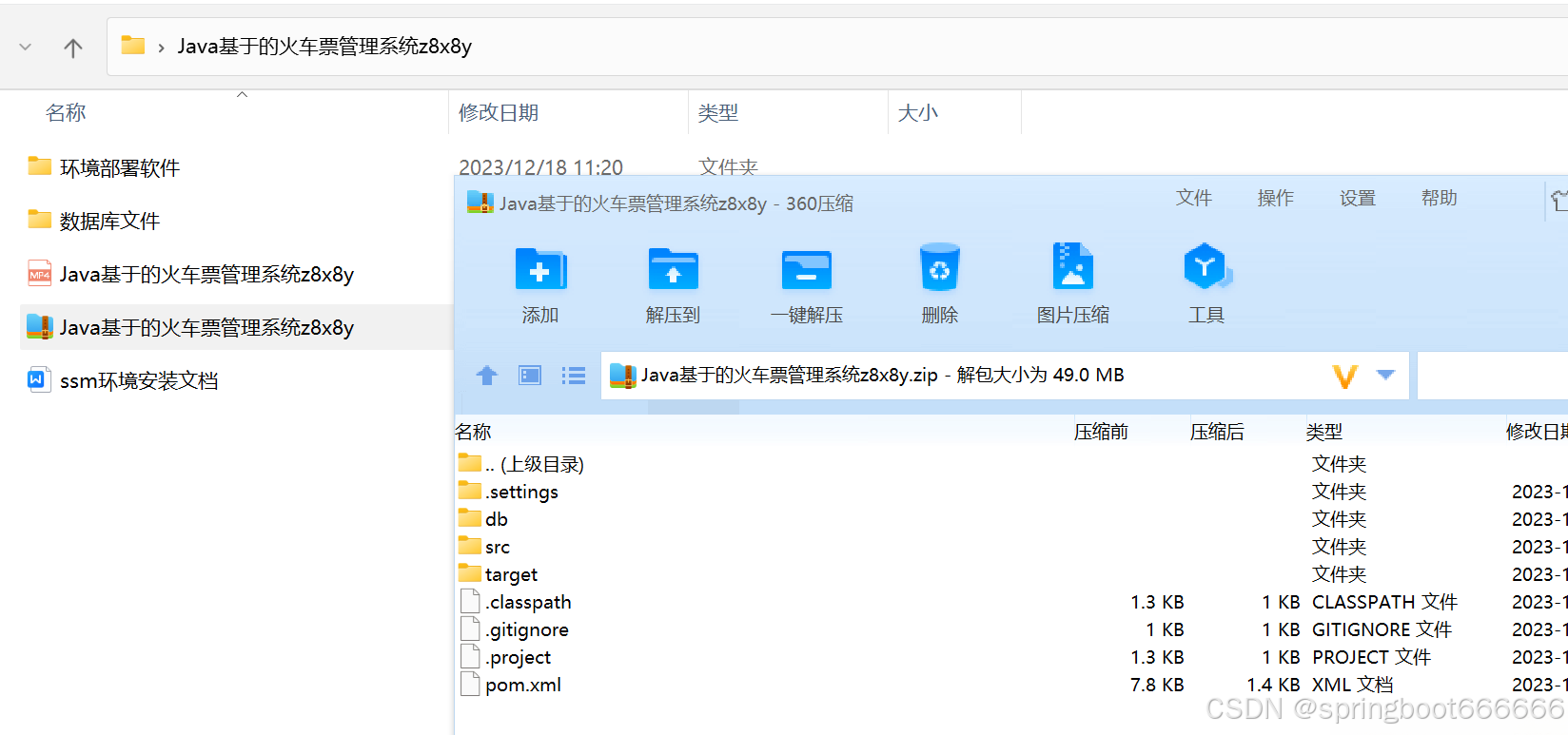Click the skin shirt icon at the 360压缩 title bar edge

1559,200
